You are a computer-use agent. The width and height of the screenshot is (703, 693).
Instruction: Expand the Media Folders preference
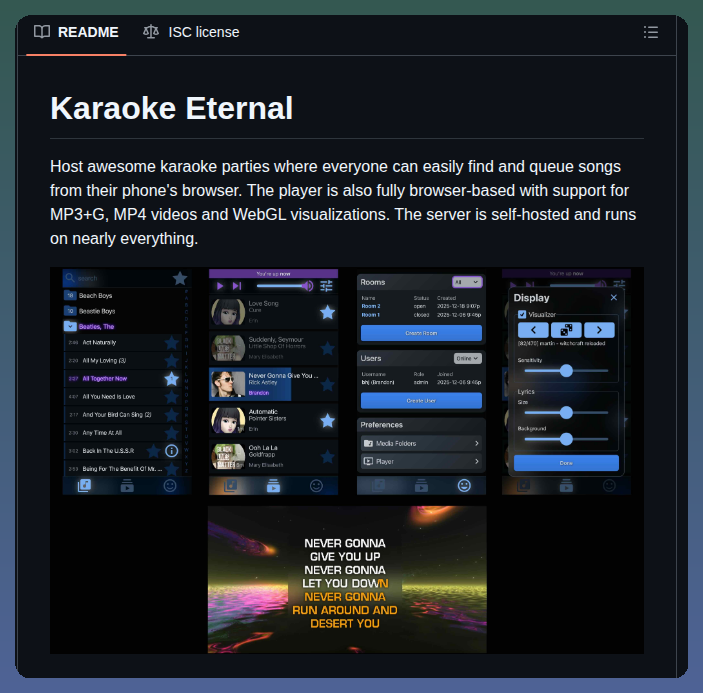coord(421,443)
